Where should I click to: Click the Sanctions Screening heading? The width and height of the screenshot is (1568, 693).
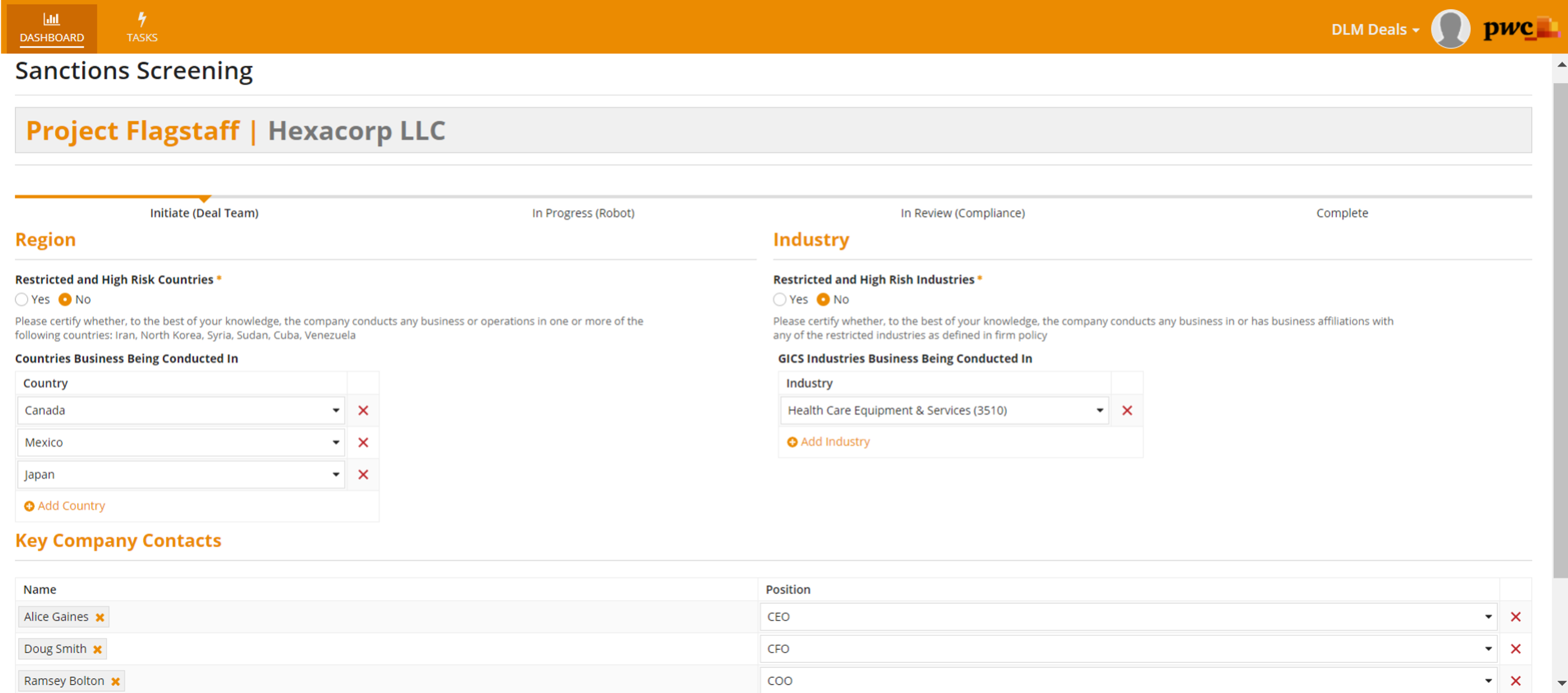tap(134, 71)
